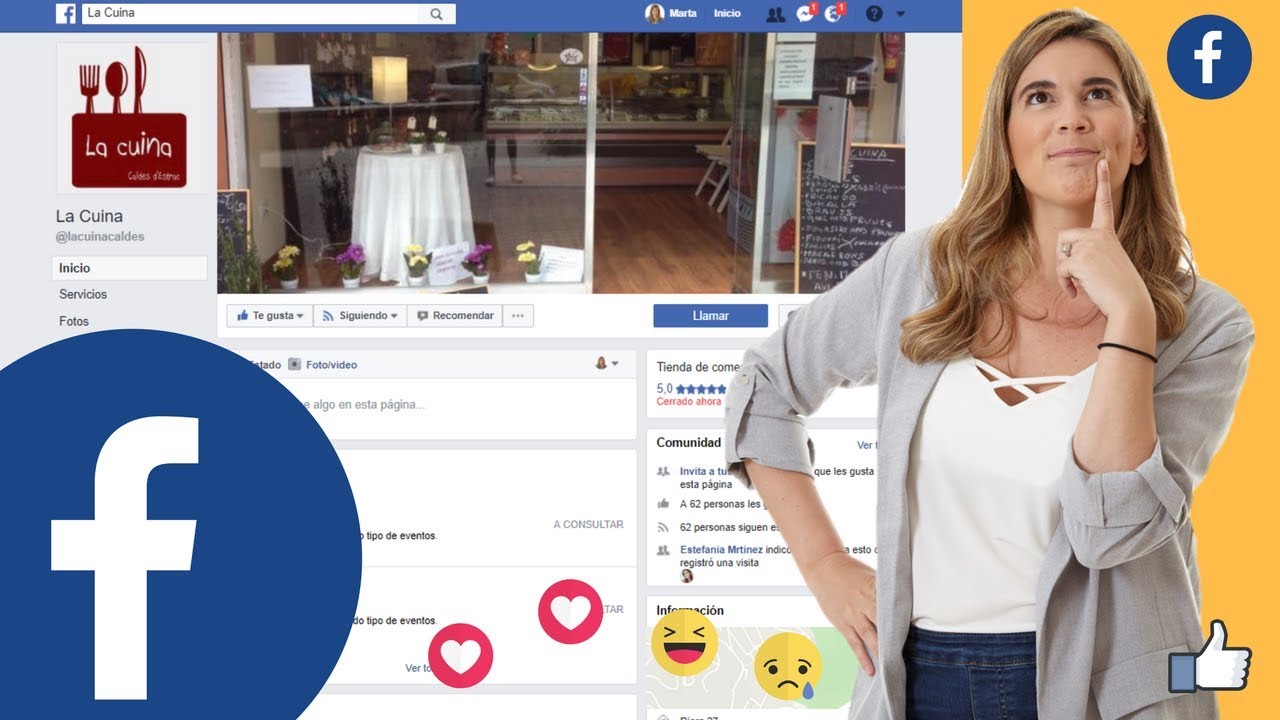The width and height of the screenshot is (1280, 720).
Task: Click the first A CONSULTAR service price
Action: (x=588, y=524)
